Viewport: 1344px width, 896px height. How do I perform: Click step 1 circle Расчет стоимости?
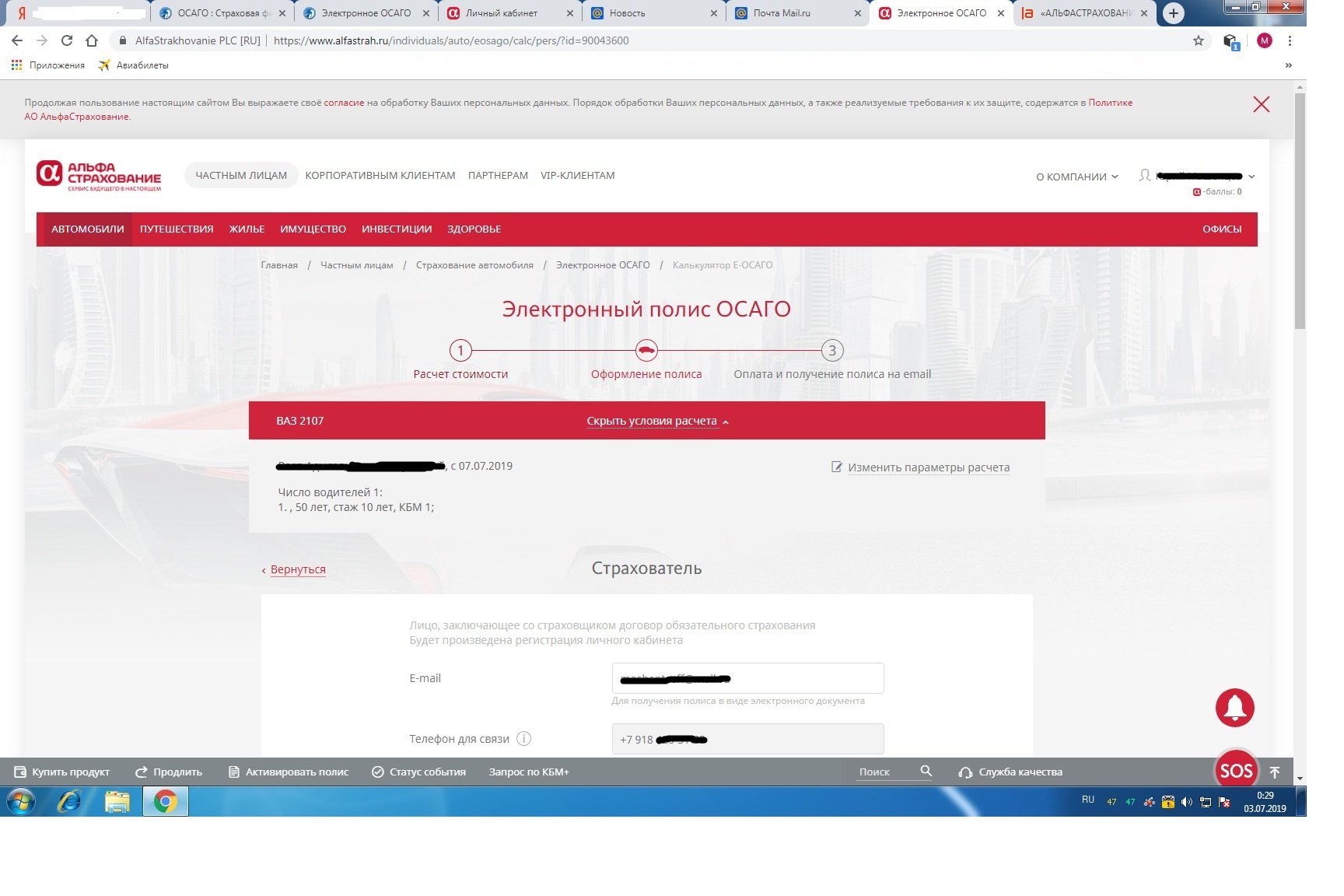tap(460, 350)
